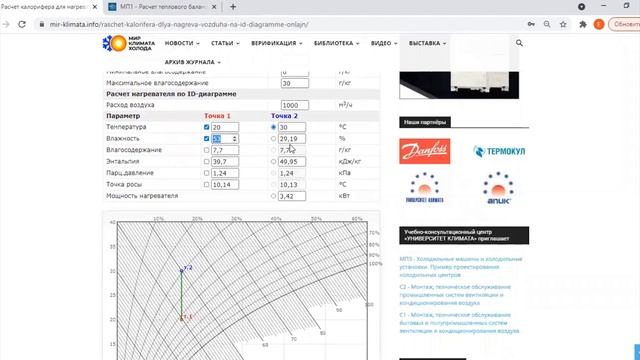Click the Влажность Точка 2 value field
This screenshot has width=640, height=360.
[292, 139]
